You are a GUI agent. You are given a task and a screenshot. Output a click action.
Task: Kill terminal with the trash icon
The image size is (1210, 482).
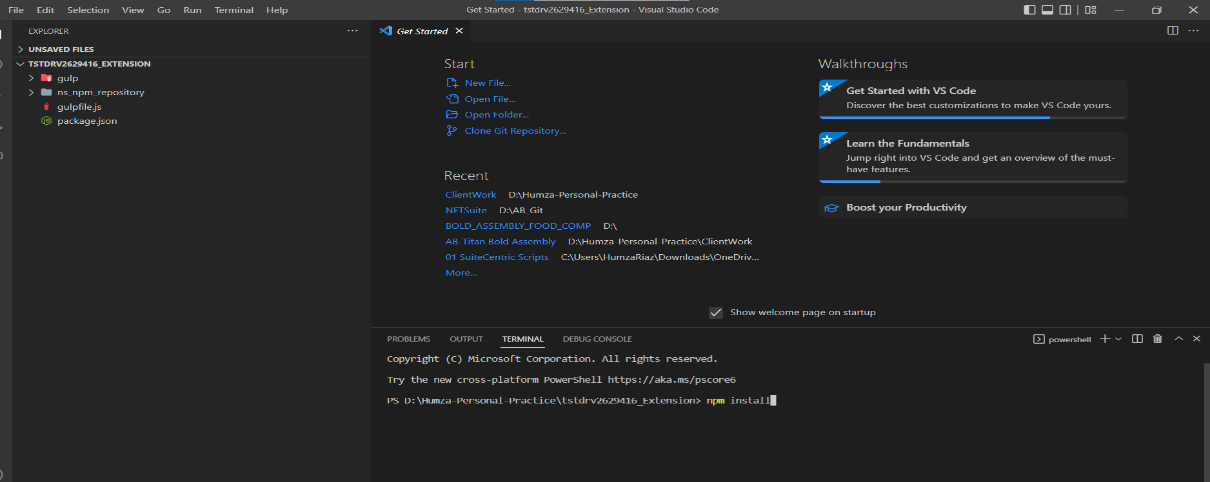click(x=1157, y=339)
